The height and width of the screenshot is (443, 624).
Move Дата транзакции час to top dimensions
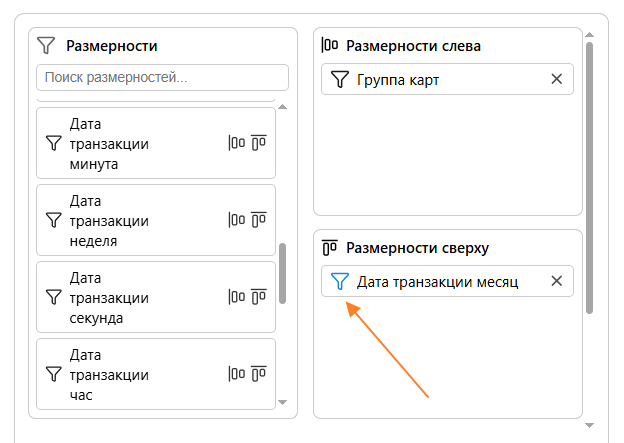coord(259,374)
